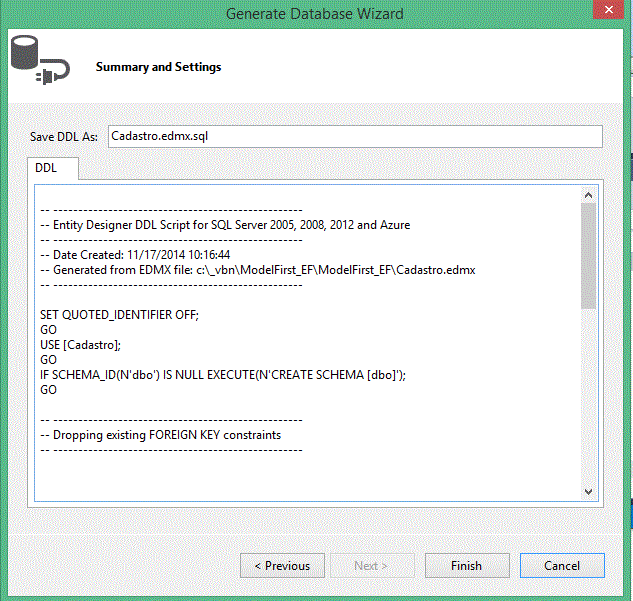Click the Save DDL As filename field
The height and width of the screenshot is (601, 633).
pos(355,136)
